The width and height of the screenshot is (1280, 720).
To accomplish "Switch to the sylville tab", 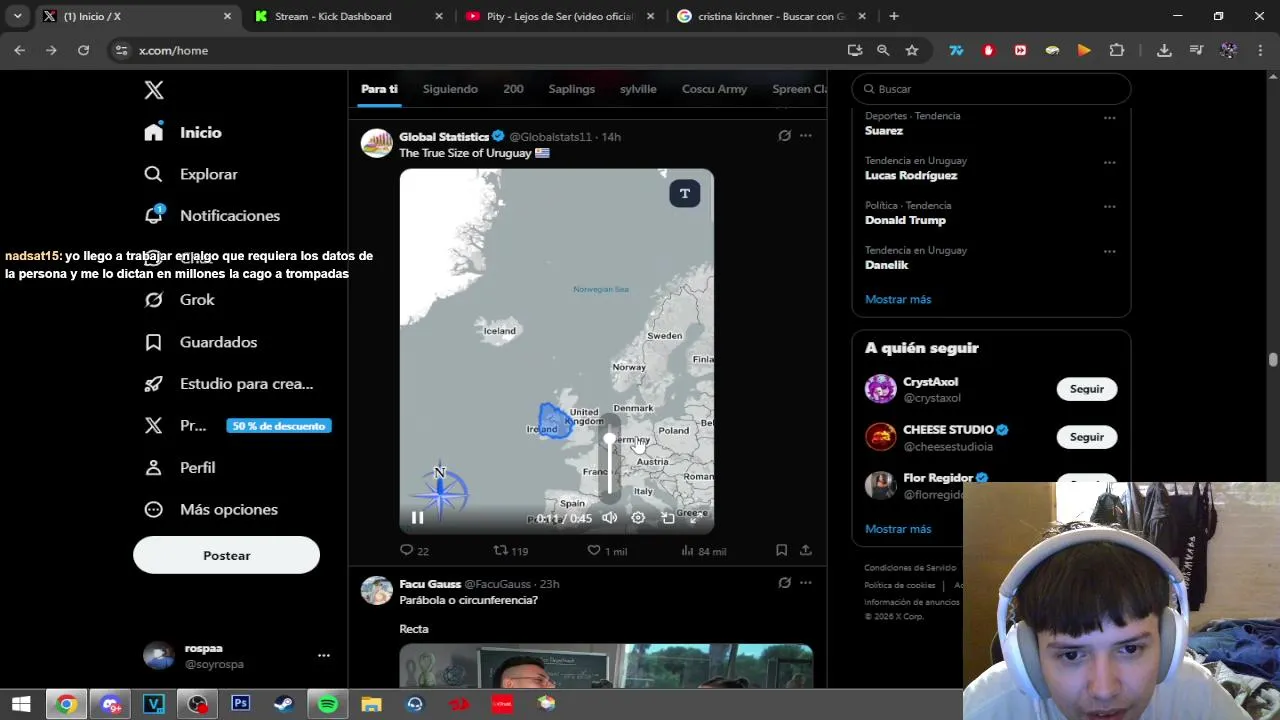I will (638, 89).
